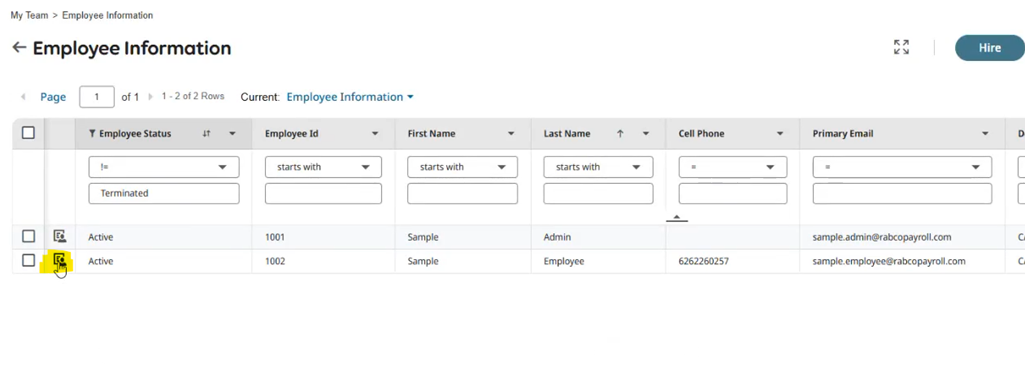The width and height of the screenshot is (1025, 378).
Task: Expand the Employee Id column header menu
Action: coord(375,133)
